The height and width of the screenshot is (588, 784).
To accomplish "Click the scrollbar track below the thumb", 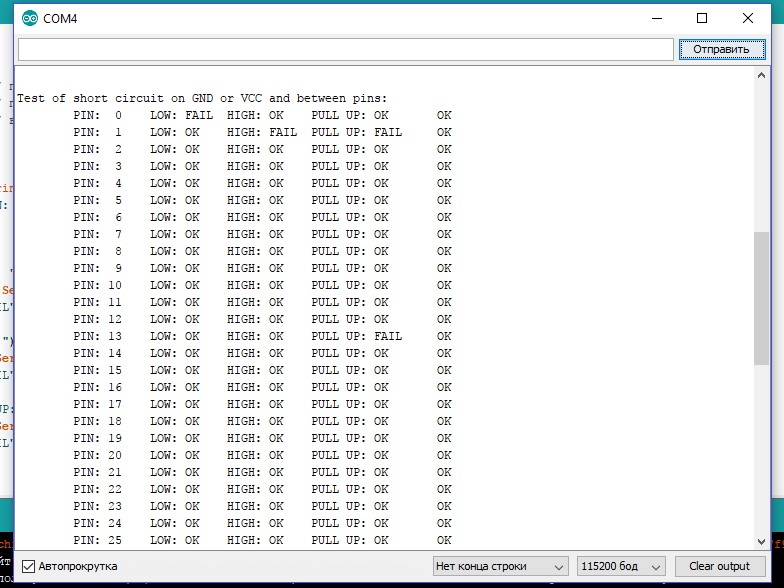I will click(761, 450).
